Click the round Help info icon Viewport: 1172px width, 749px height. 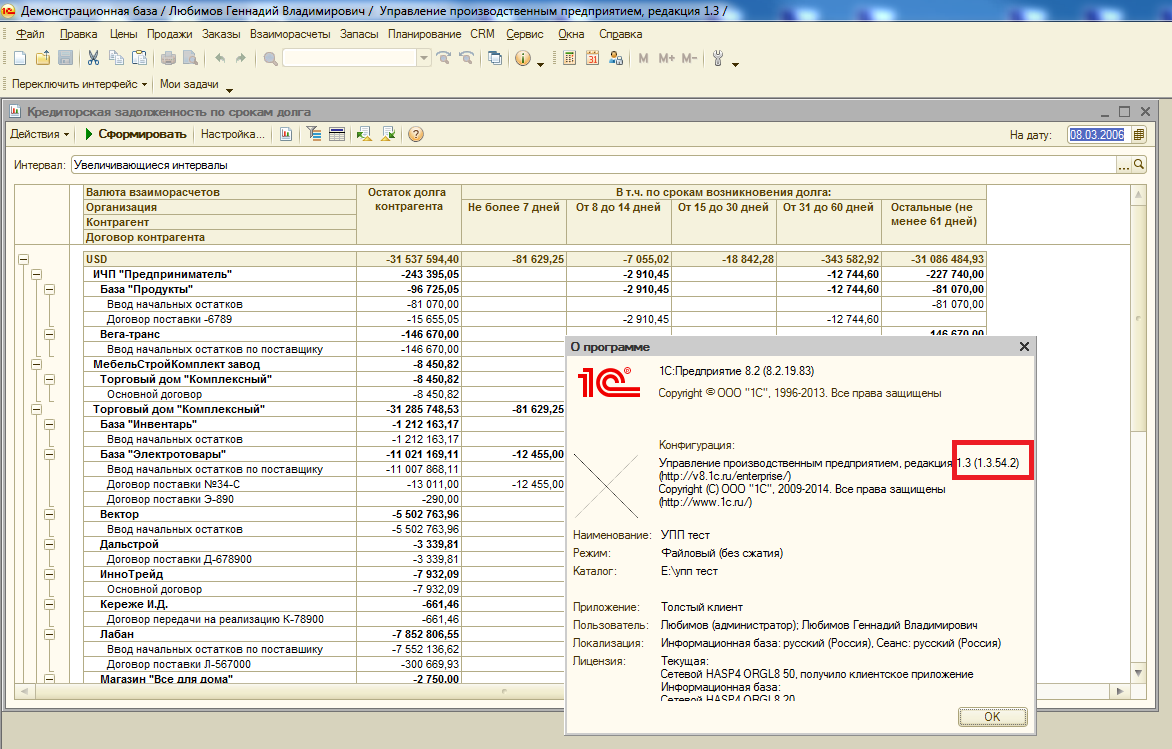click(x=523, y=58)
